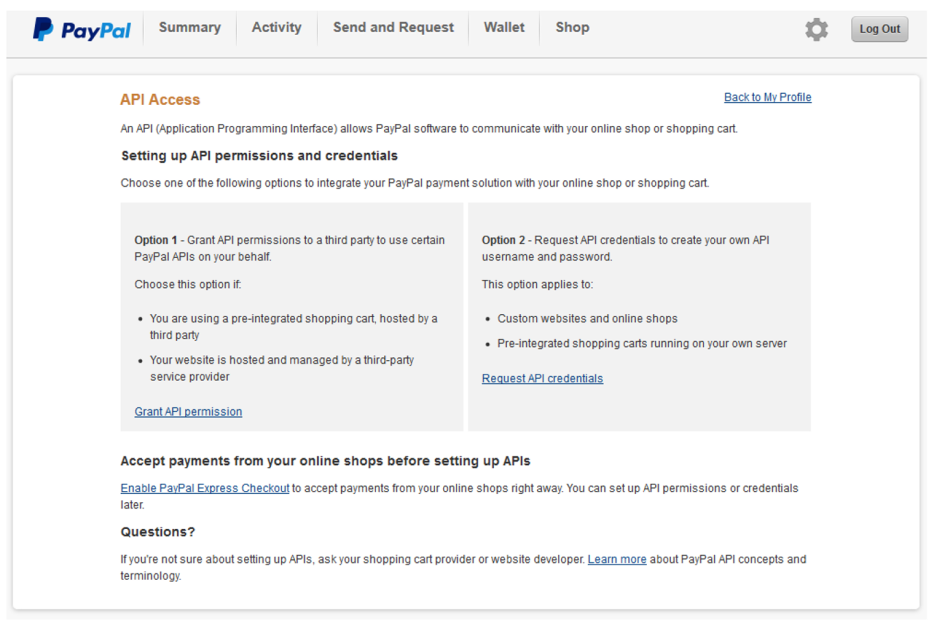Click 'This option applies to:' text

click(537, 284)
